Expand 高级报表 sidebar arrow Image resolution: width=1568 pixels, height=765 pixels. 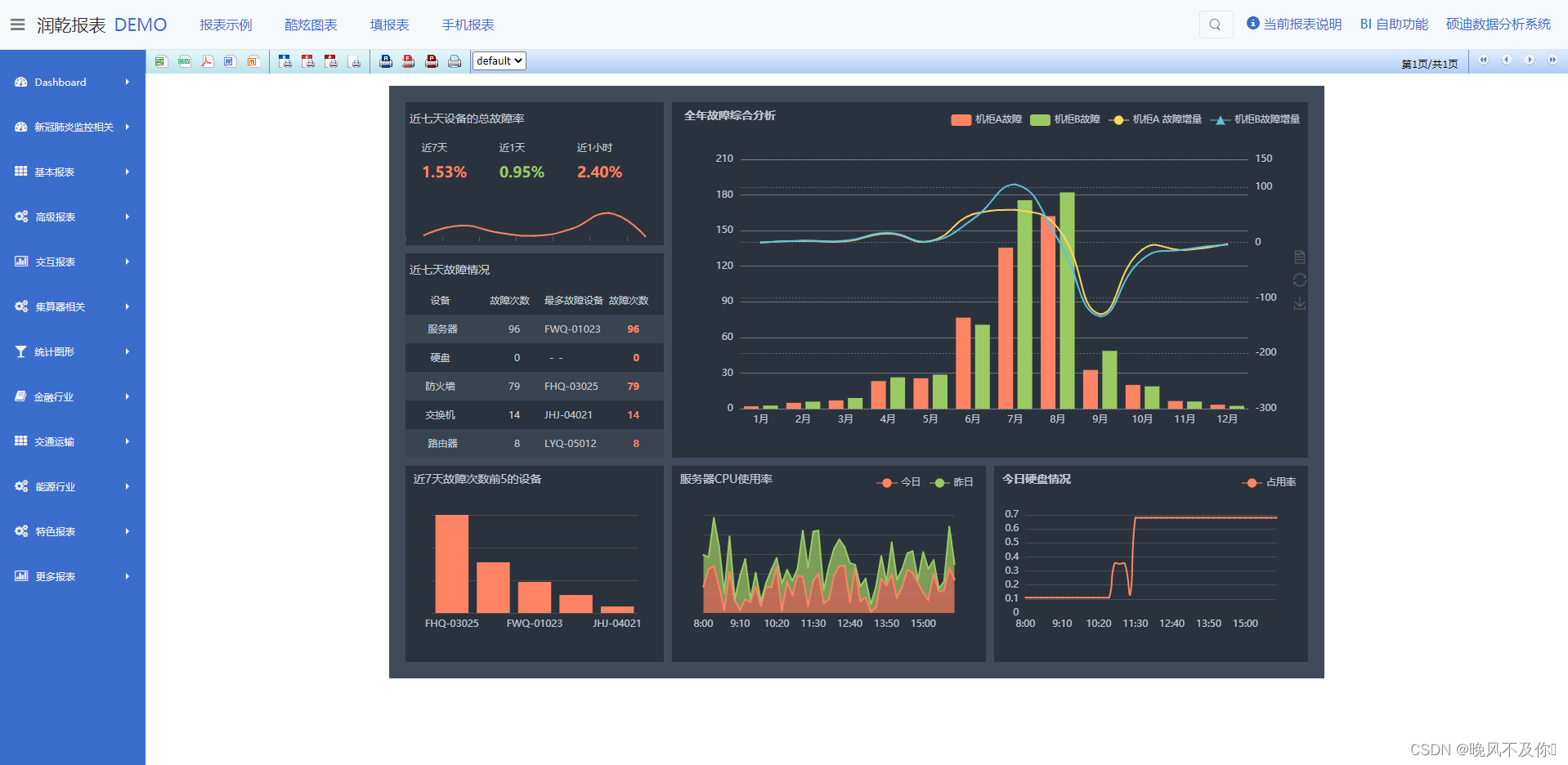point(128,217)
